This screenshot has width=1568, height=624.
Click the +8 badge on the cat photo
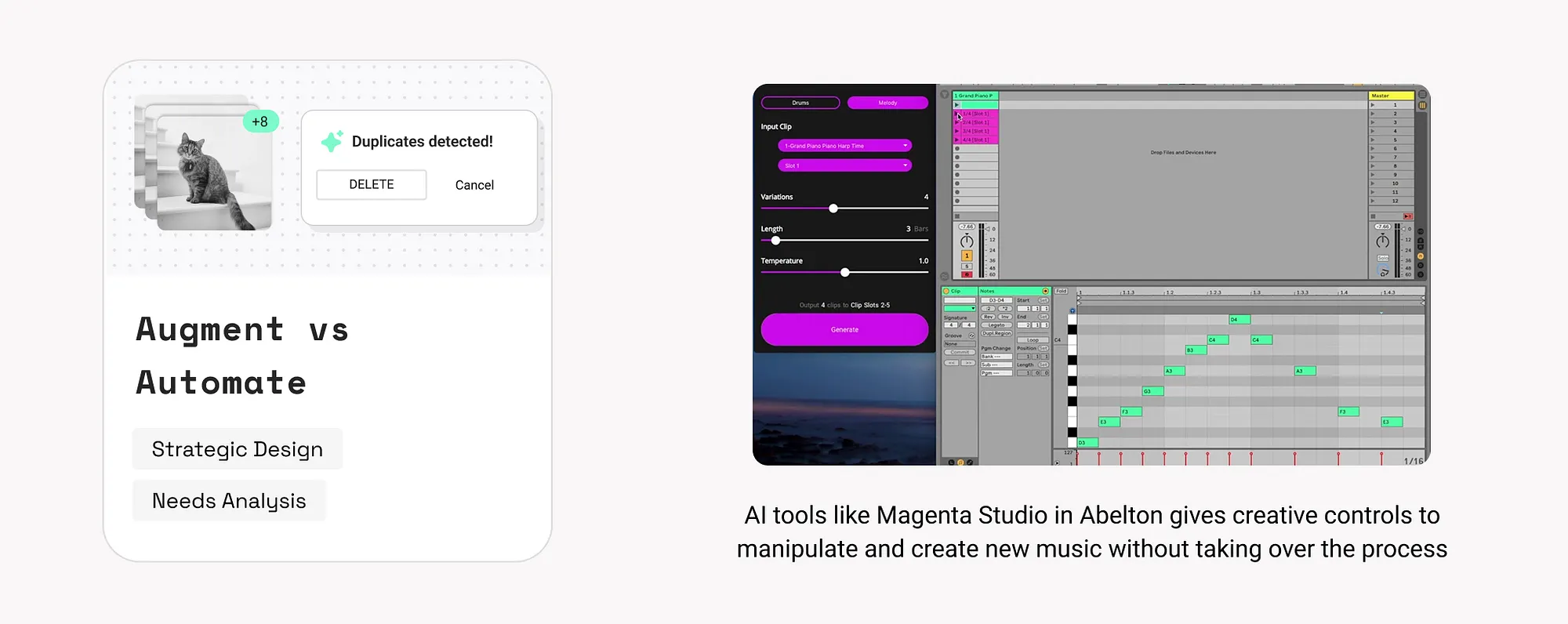(260, 122)
